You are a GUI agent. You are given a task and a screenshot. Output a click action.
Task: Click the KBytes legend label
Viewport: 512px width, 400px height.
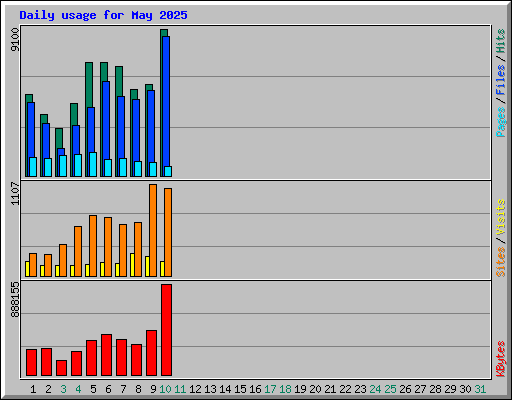501,359
